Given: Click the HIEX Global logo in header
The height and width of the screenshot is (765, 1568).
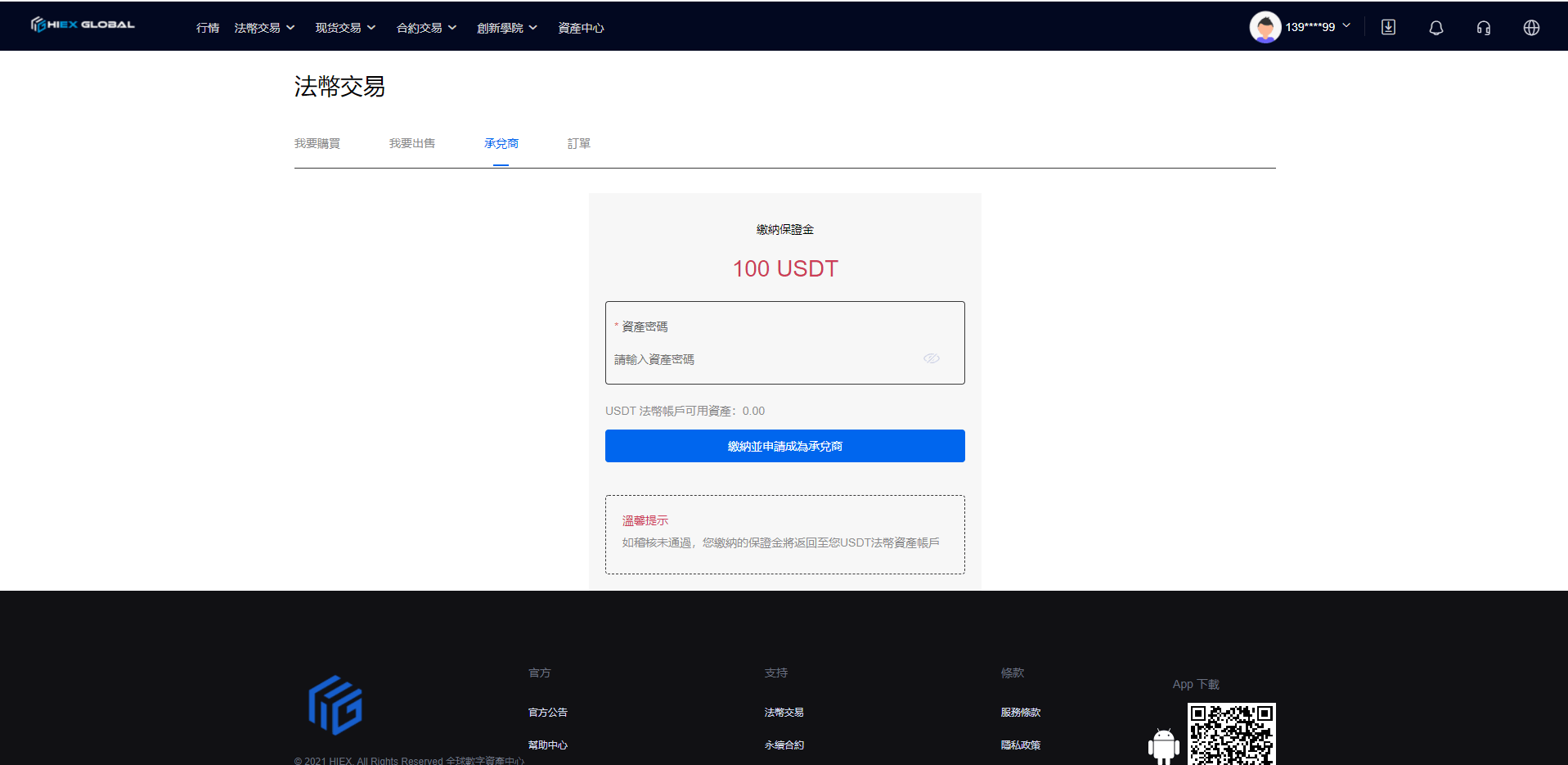Looking at the screenshot, I should (x=83, y=25).
